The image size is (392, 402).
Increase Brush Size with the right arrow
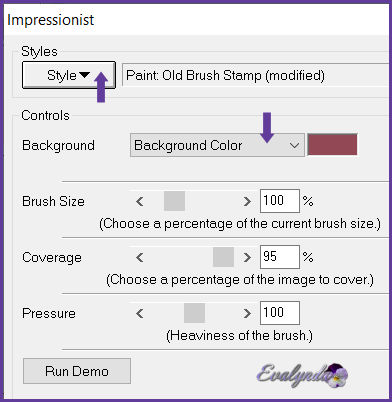pos(247,201)
